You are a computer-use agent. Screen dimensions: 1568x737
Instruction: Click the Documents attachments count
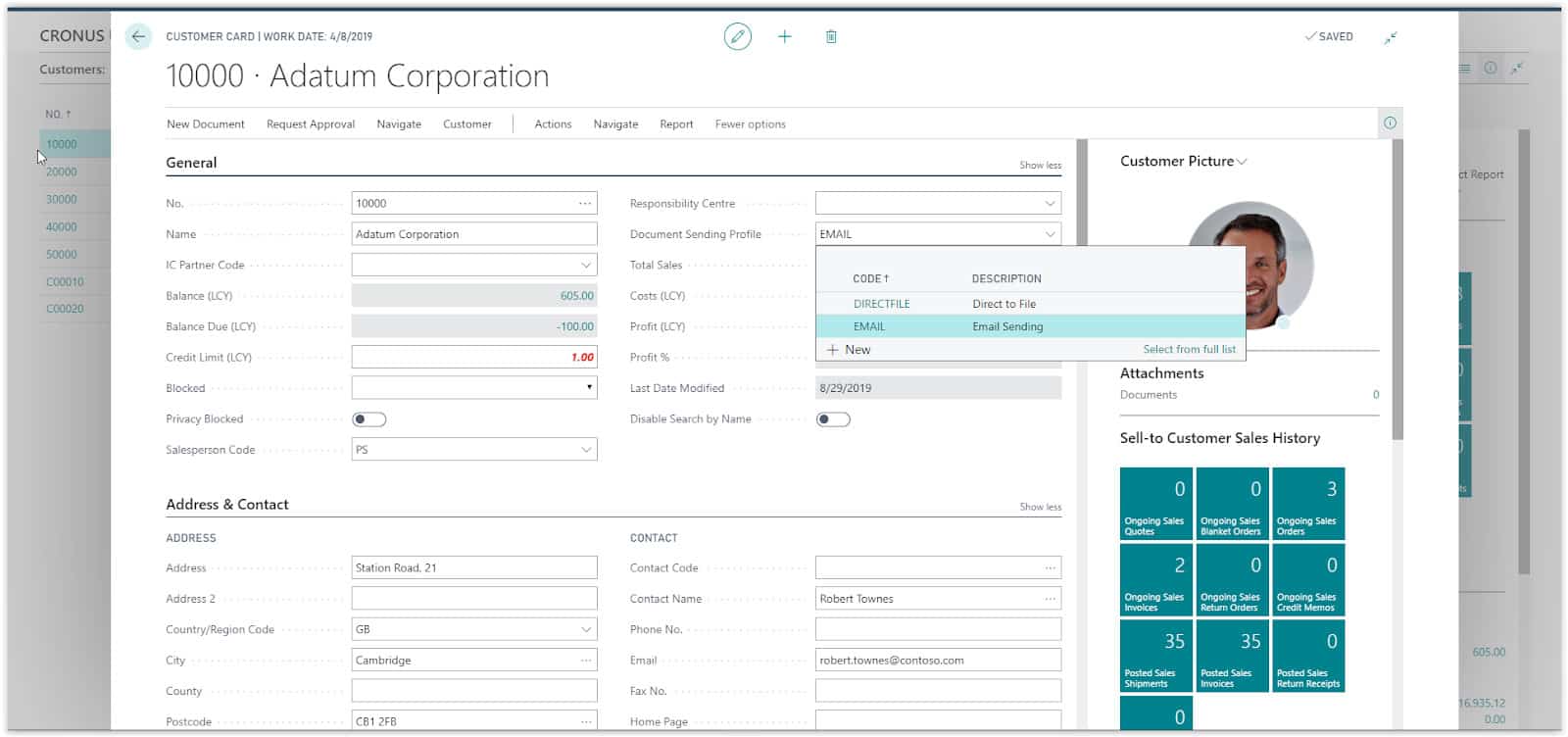tap(1376, 395)
